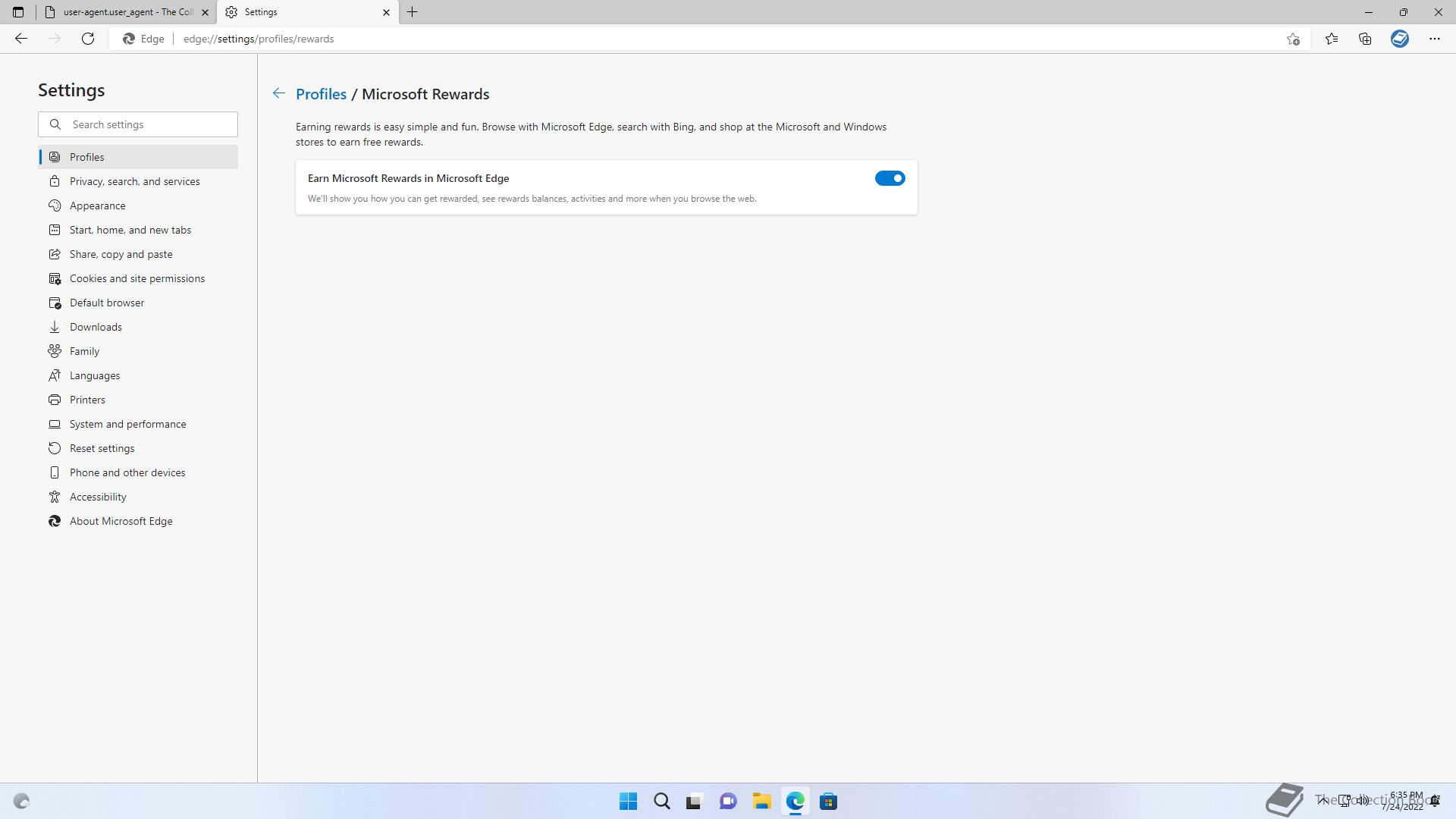Toggle Earn Microsoft Rewards in Microsoft Edge switch

pyautogui.click(x=890, y=178)
